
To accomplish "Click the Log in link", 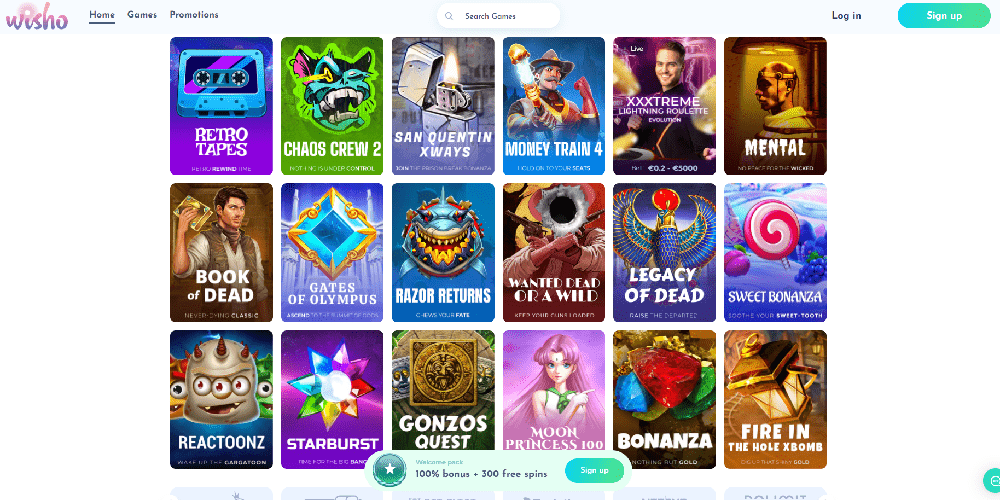I will [846, 15].
